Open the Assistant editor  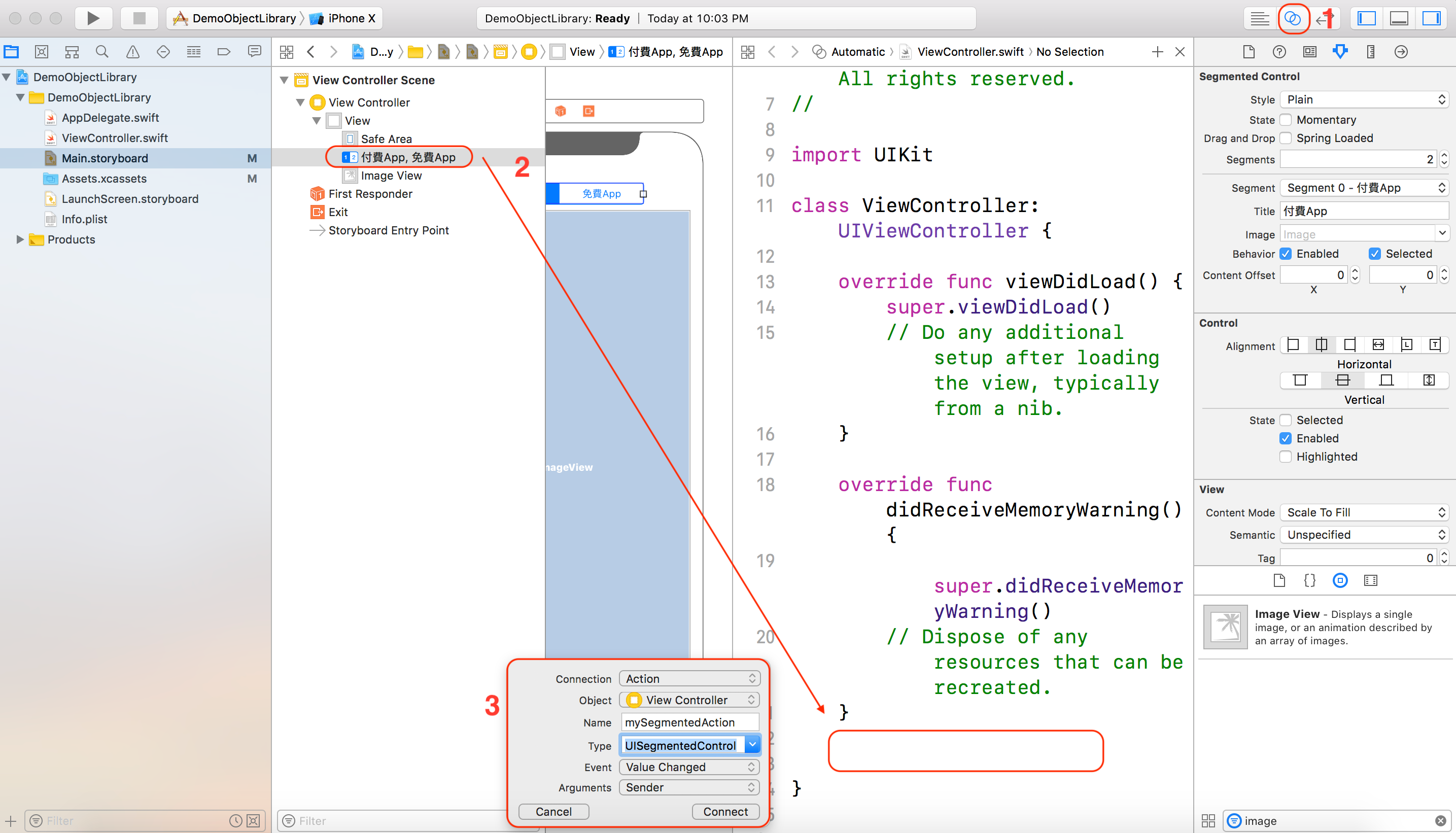(1294, 18)
